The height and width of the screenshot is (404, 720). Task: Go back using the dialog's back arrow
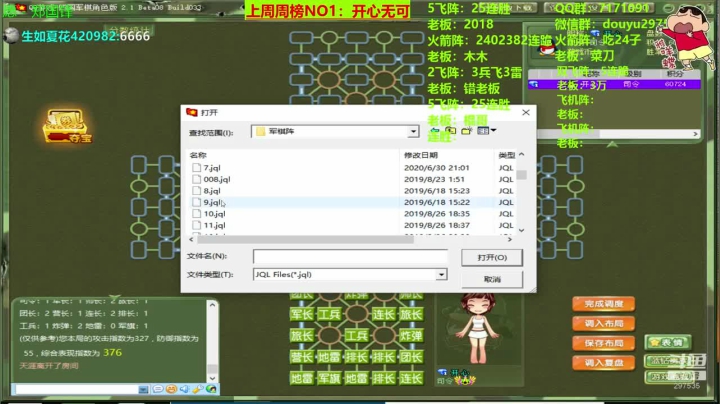pyautogui.click(x=435, y=131)
